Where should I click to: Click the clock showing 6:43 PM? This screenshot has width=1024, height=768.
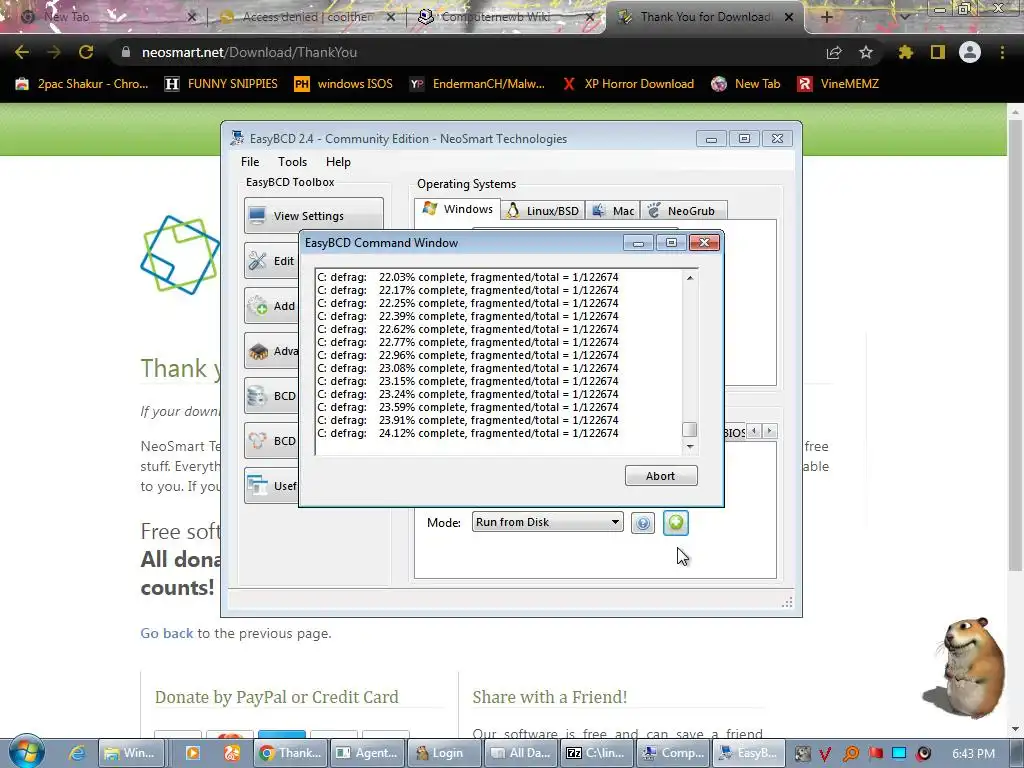click(x=974, y=753)
